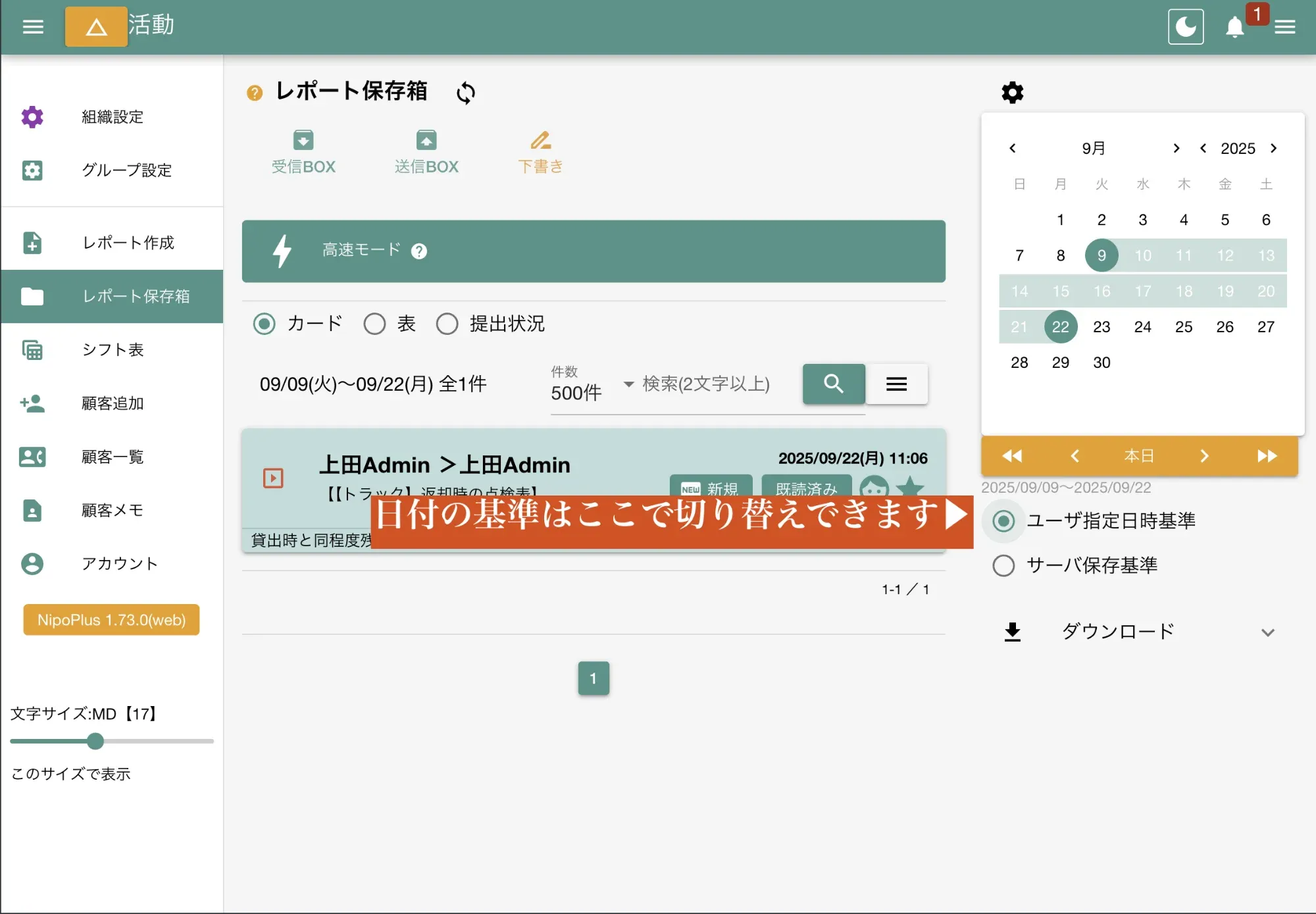Viewport: 1316px width, 914px height.
Task: Select the 提出状況 view mode
Action: click(x=447, y=324)
